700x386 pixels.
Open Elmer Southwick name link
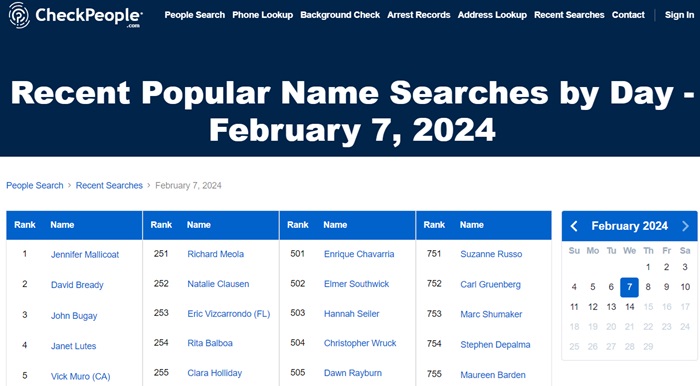pos(356,284)
